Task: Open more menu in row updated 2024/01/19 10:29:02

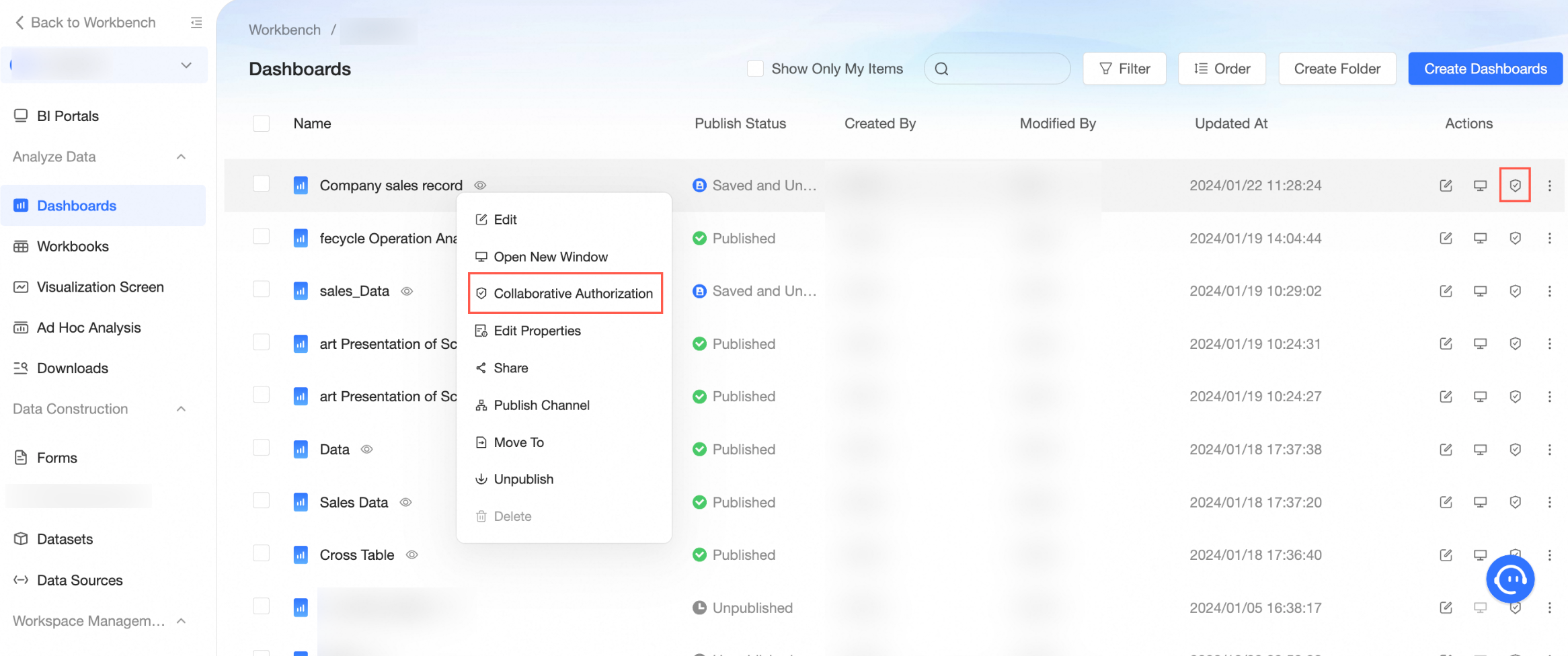Action: point(1549,291)
